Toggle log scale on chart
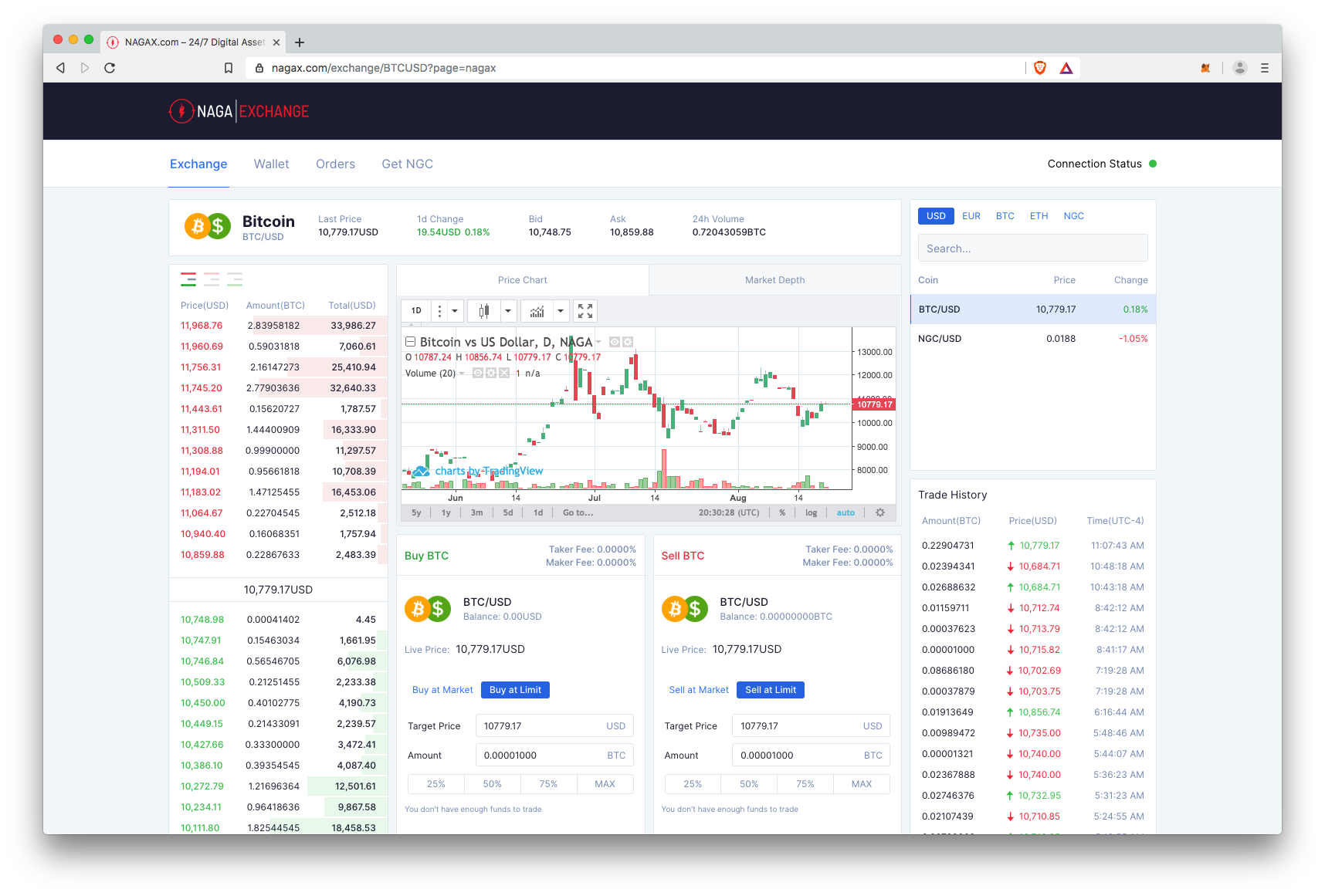 point(811,512)
